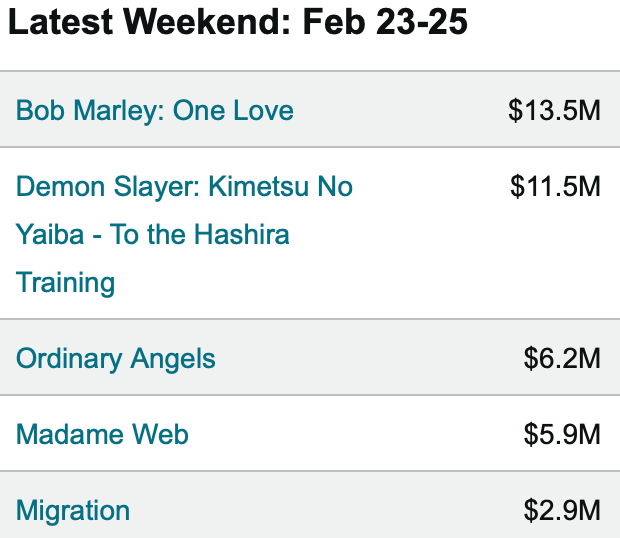The image size is (620, 538).
Task: Click the word Marley in the first row
Action: click(119, 110)
